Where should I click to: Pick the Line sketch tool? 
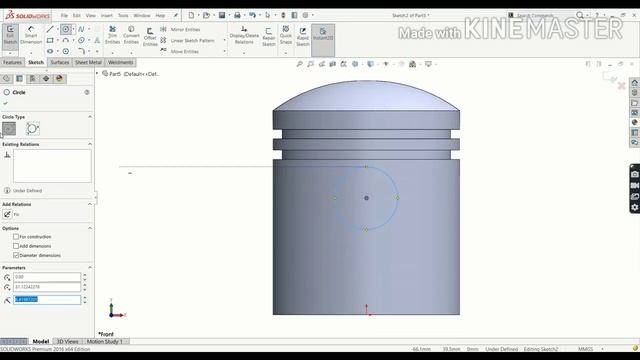pos(50,29)
